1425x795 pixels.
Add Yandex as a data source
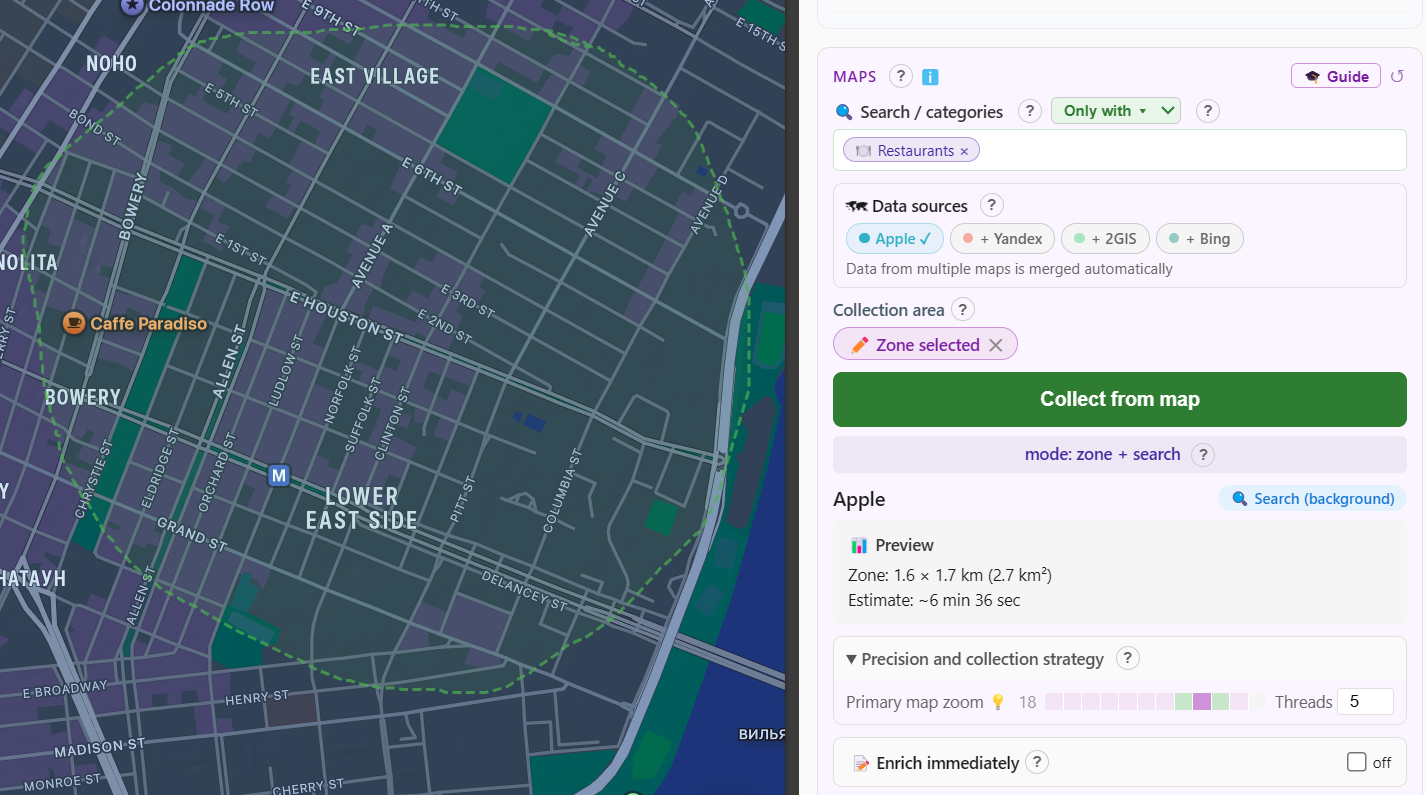click(x=1002, y=238)
